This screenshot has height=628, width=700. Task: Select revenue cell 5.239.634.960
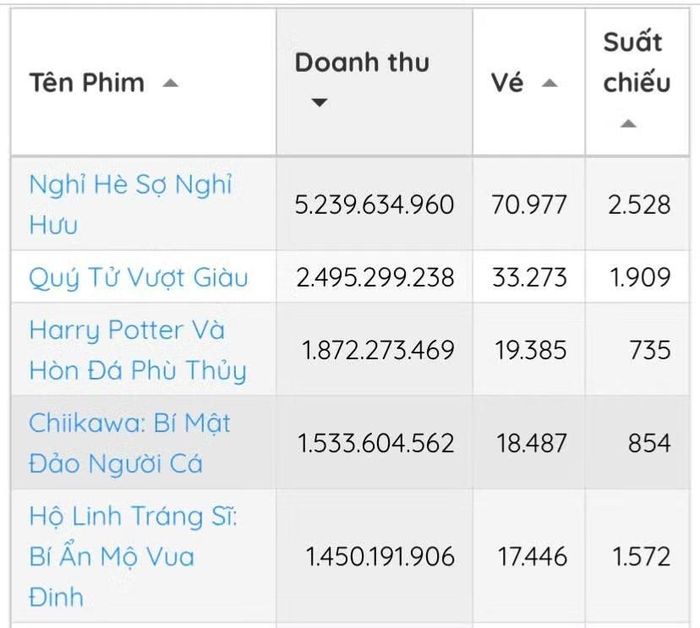tap(374, 205)
